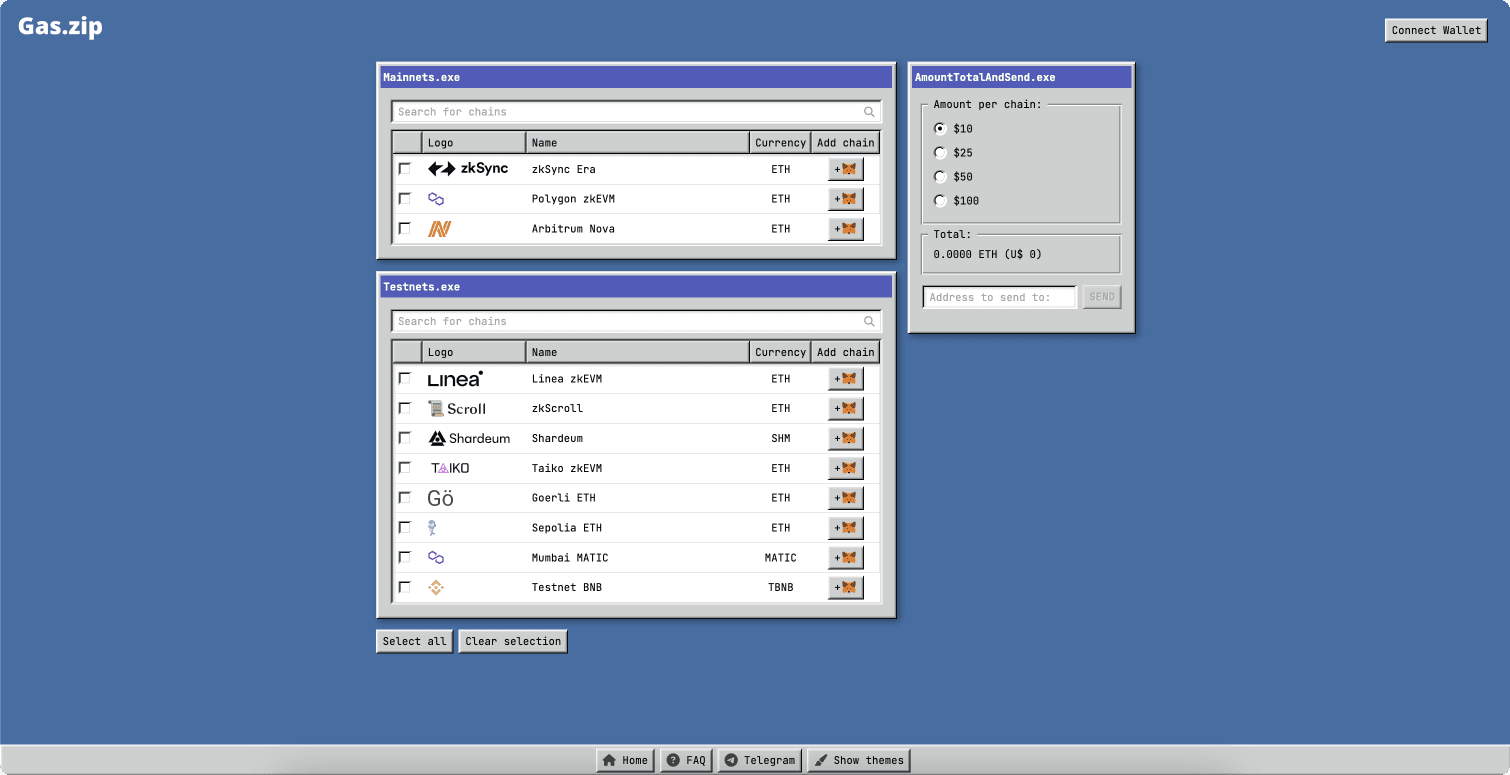Add zkScroll chain to MetaMask
Screen dimensions: 1510x775
[846, 409]
